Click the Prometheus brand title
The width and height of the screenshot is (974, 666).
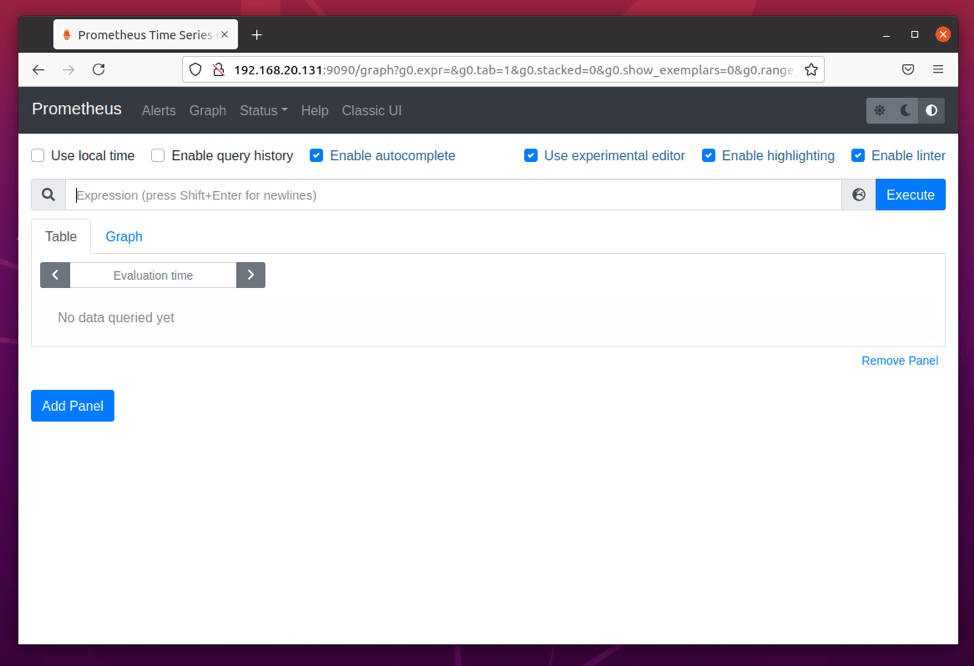click(76, 109)
